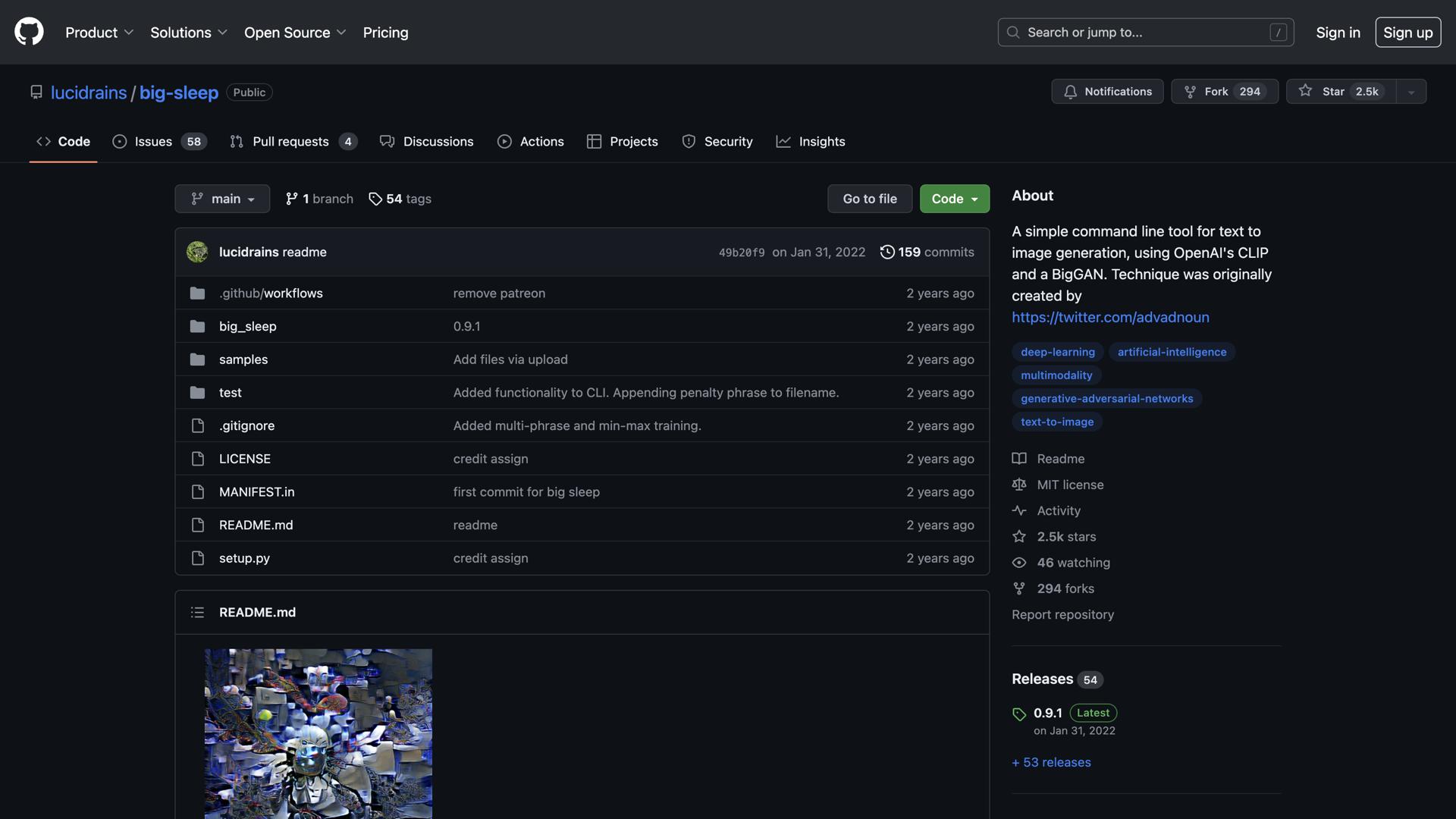This screenshot has height=819, width=1456.
Task: Switch to the Pull requests tab
Action: coord(293,142)
